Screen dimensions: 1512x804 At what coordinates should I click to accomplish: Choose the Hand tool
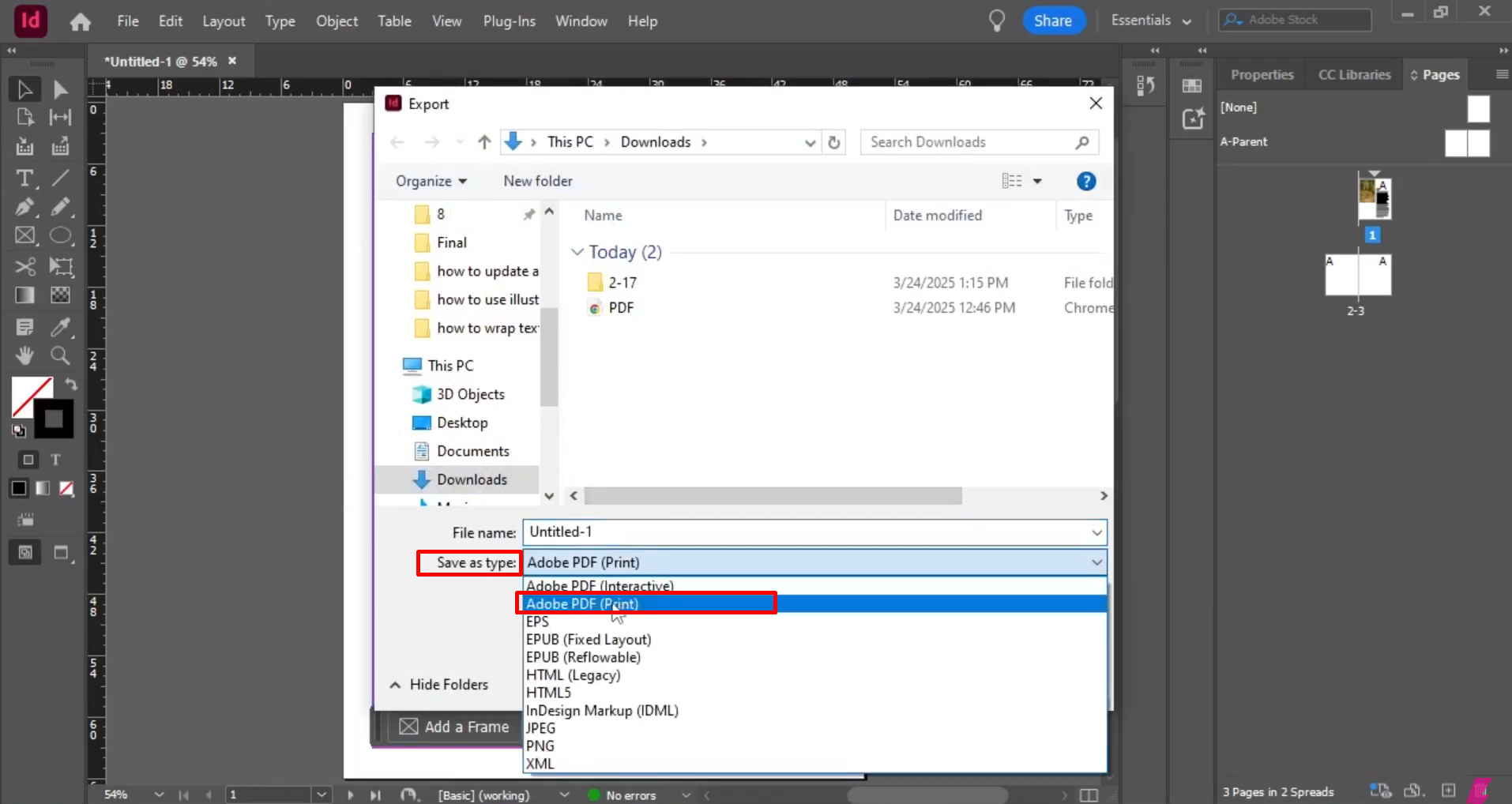pos(24,355)
